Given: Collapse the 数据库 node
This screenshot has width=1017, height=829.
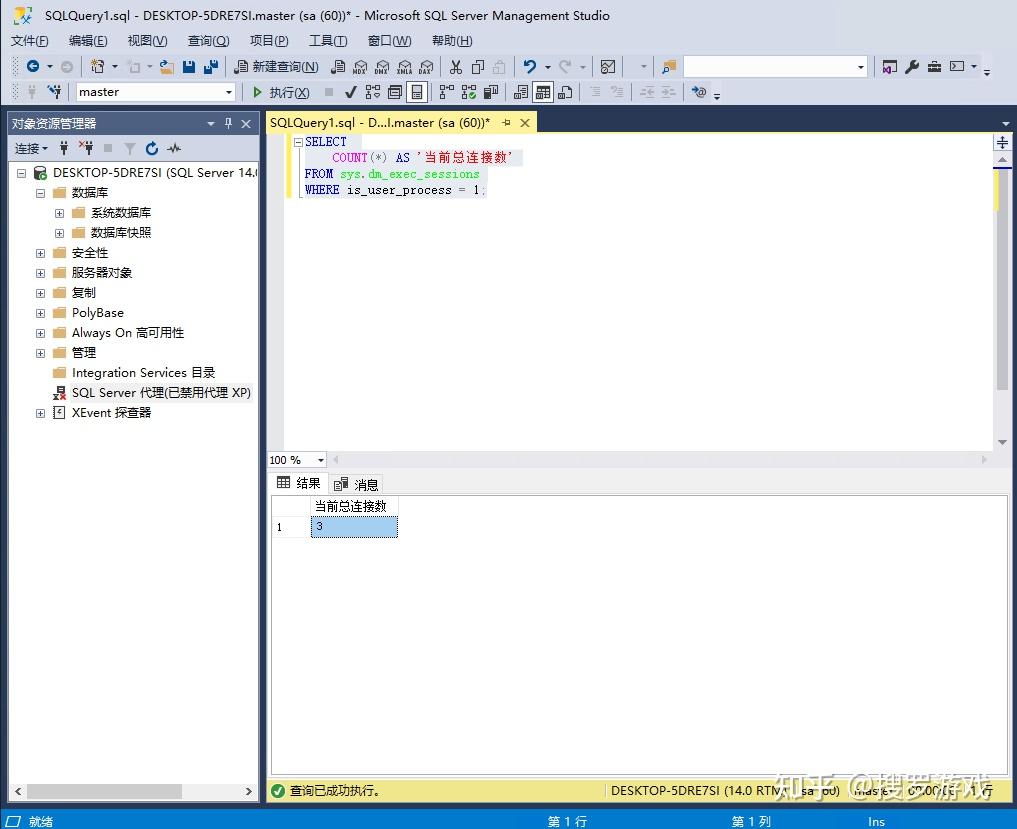Looking at the screenshot, I should pos(40,193).
